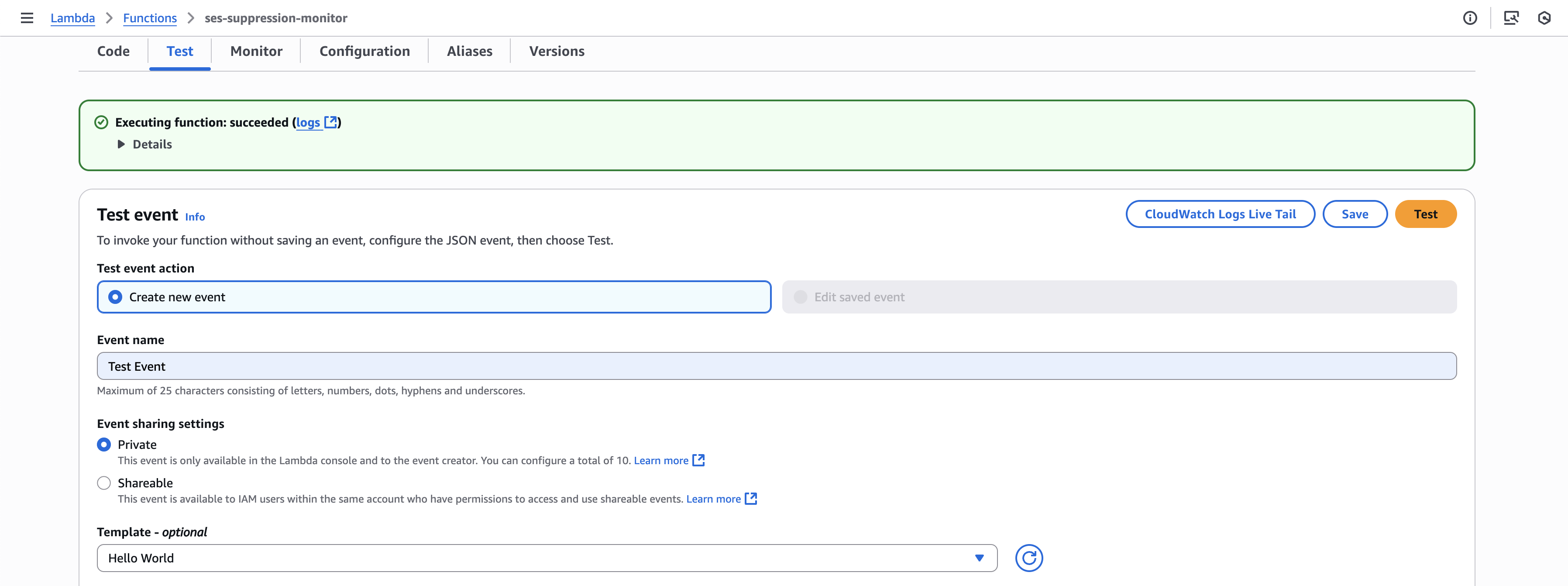This screenshot has height=586, width=1568.
Task: Focus the Event name input field
Action: (x=777, y=366)
